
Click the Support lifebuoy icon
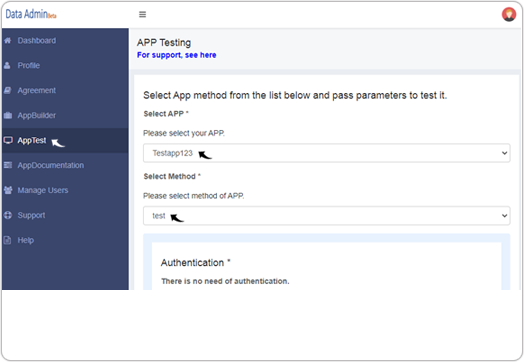(x=8, y=215)
